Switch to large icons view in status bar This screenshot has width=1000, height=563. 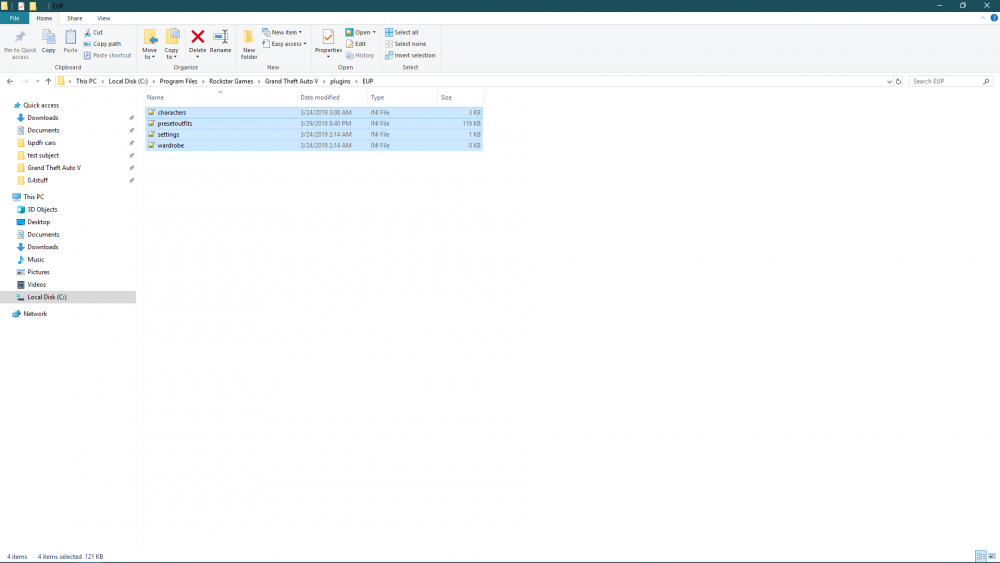point(991,556)
